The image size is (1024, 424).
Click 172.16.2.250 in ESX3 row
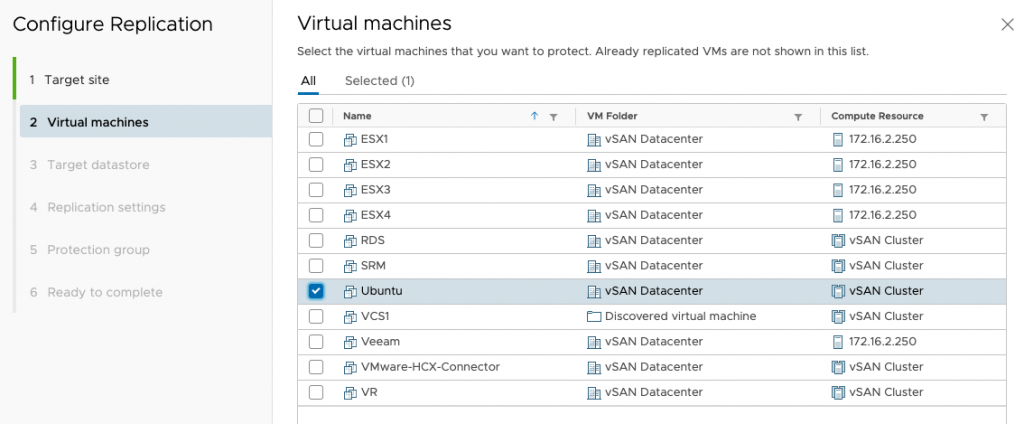coord(882,189)
